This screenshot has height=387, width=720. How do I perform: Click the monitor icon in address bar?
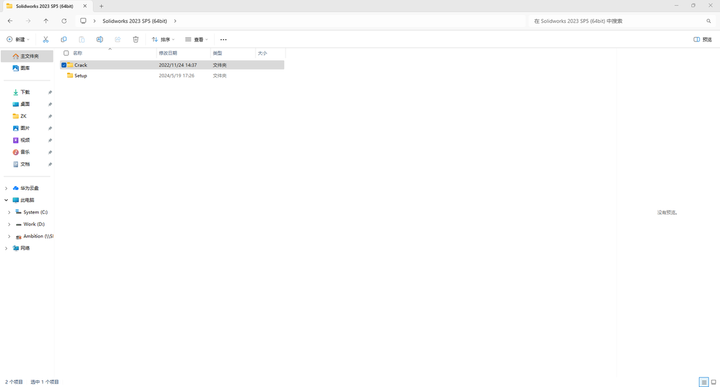pos(83,21)
